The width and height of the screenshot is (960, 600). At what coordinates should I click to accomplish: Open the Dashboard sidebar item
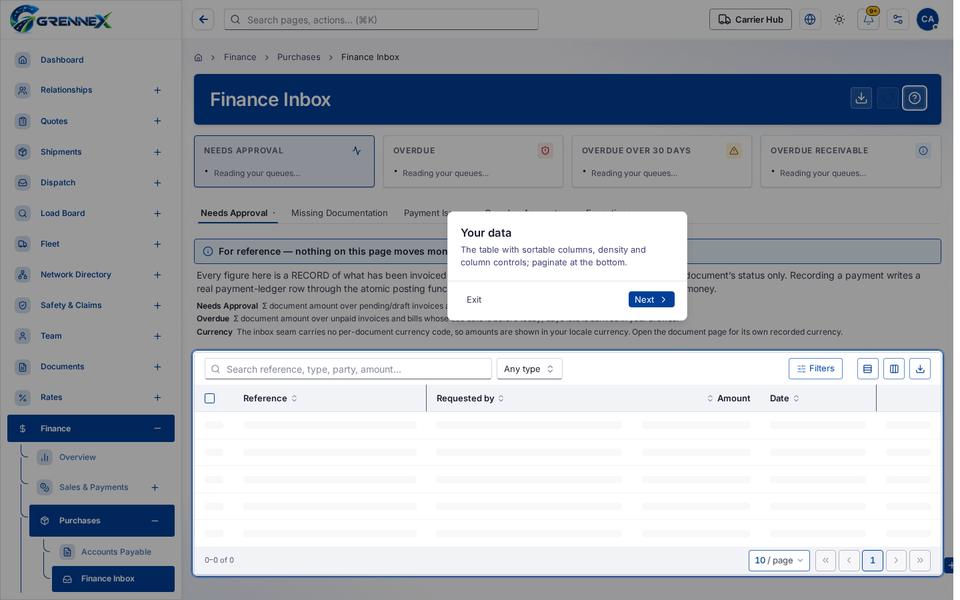(x=91, y=60)
